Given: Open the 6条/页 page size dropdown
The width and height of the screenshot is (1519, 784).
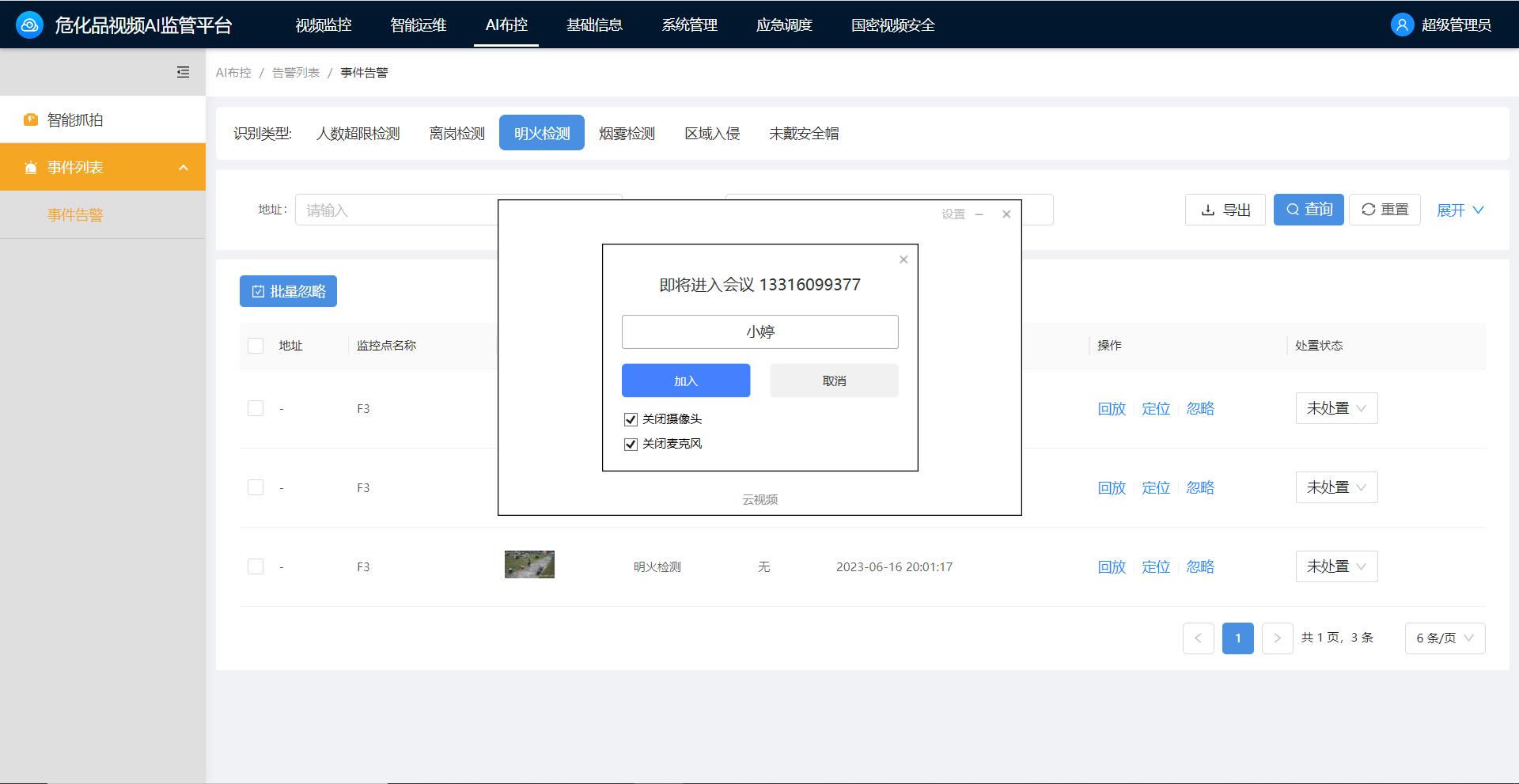Looking at the screenshot, I should [1444, 638].
